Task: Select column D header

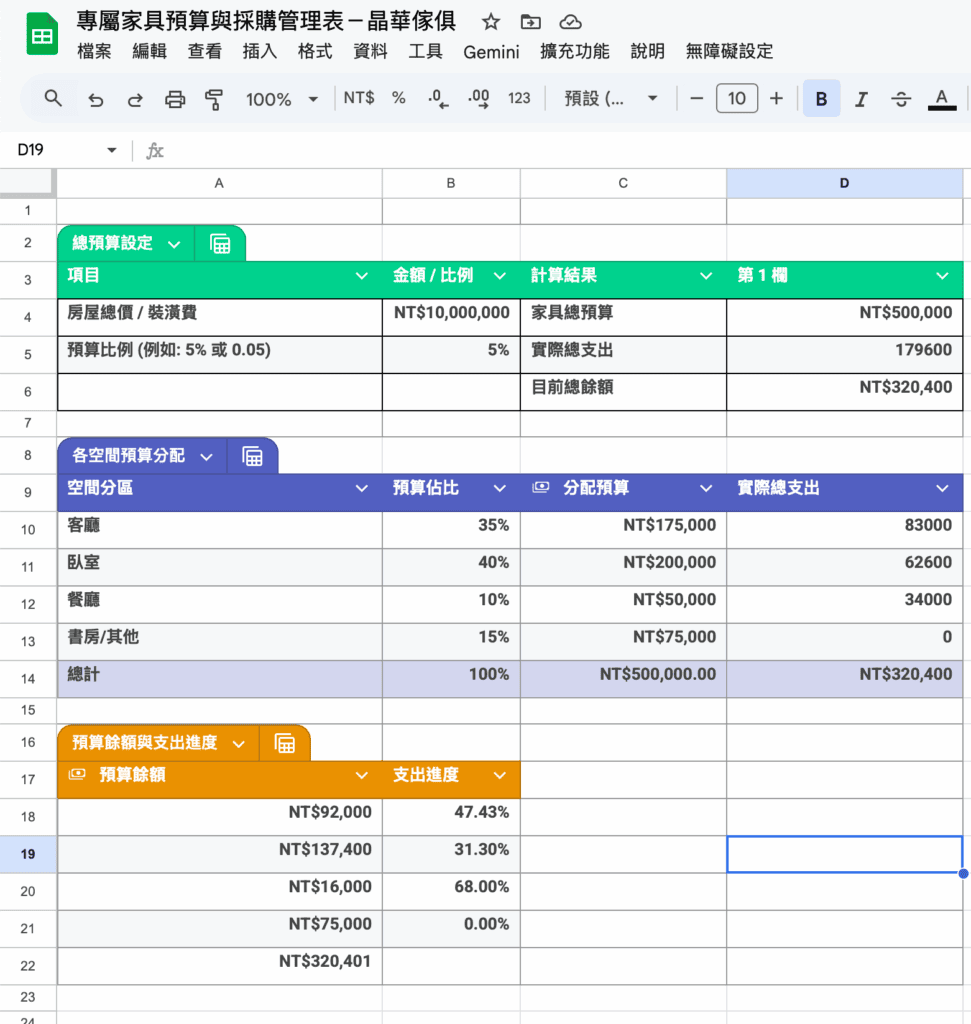Action: pos(844,184)
